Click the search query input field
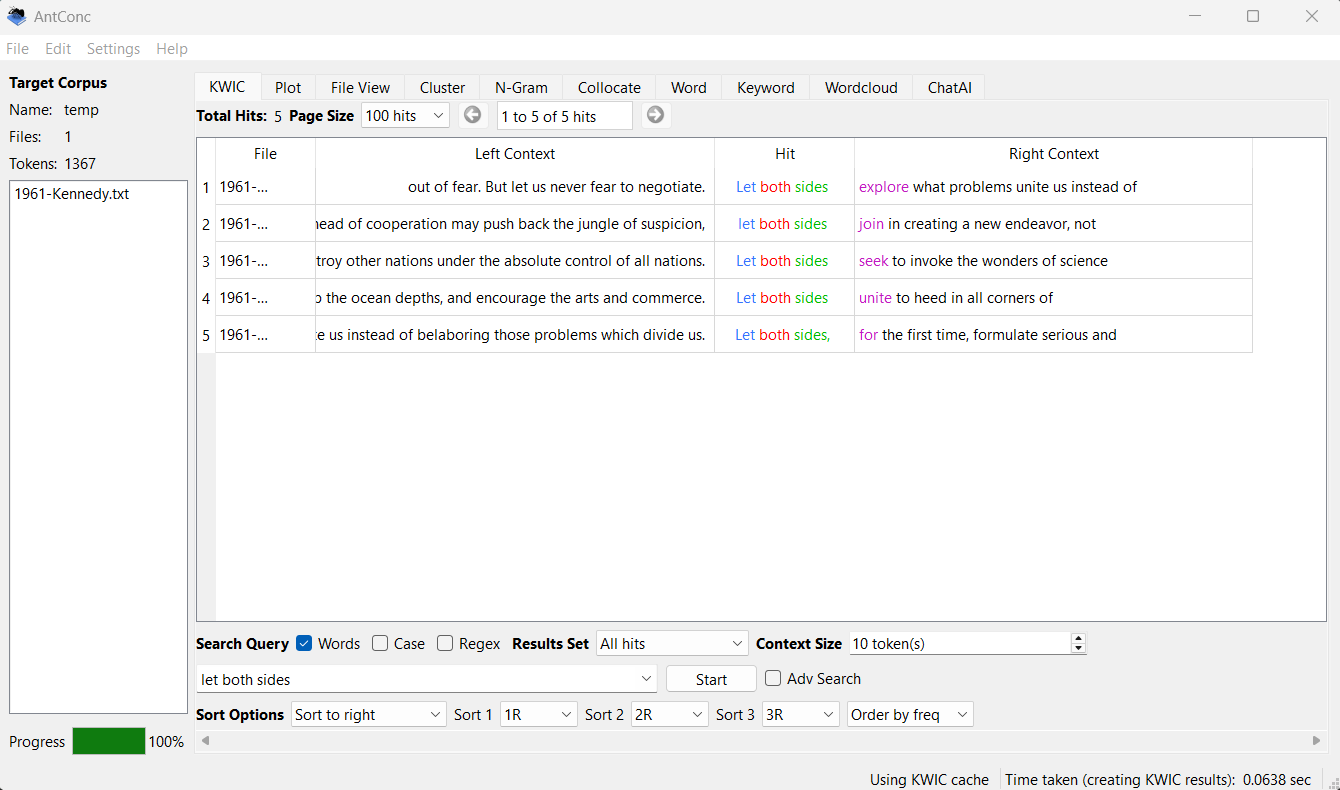Screen dimensions: 1340x790 coord(418,680)
